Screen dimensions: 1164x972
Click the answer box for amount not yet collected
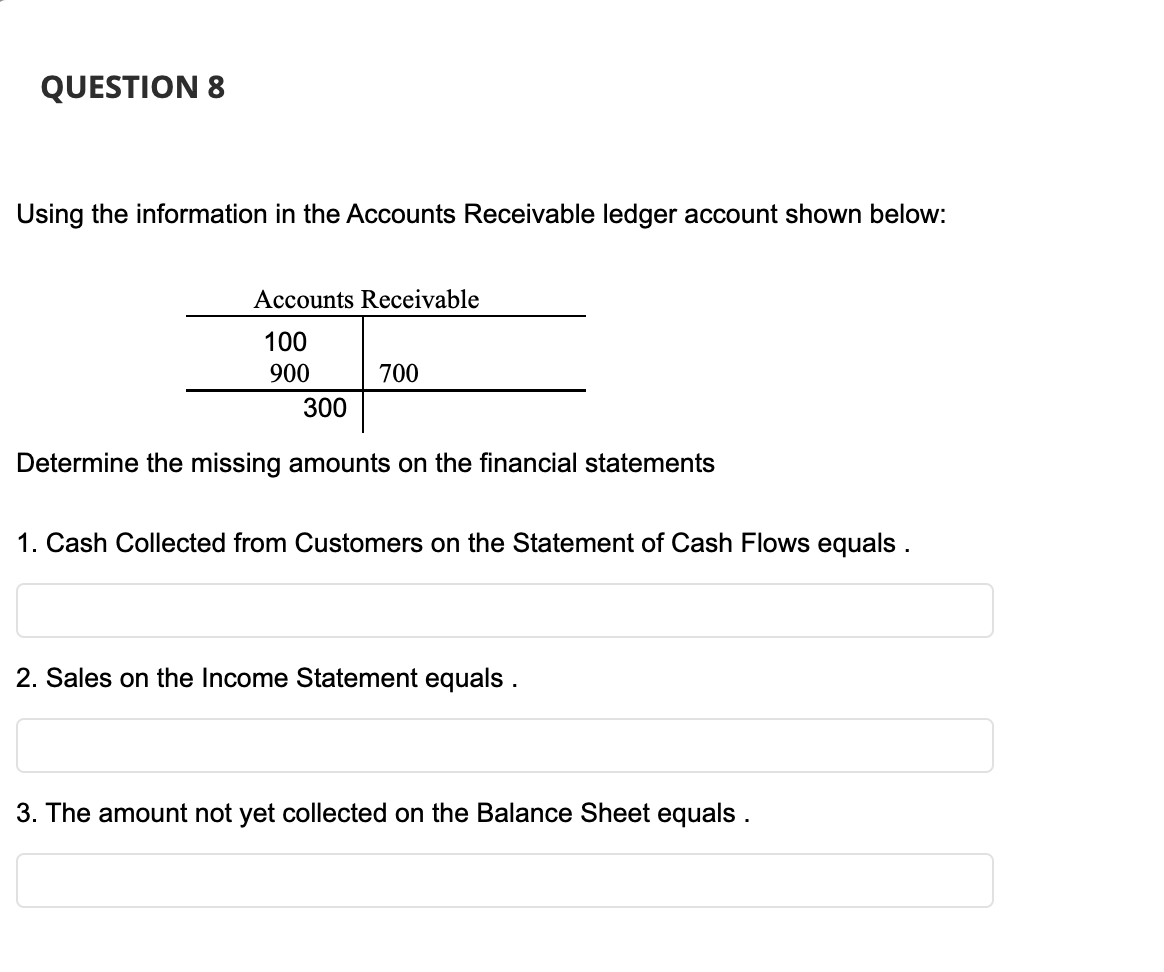[504, 880]
